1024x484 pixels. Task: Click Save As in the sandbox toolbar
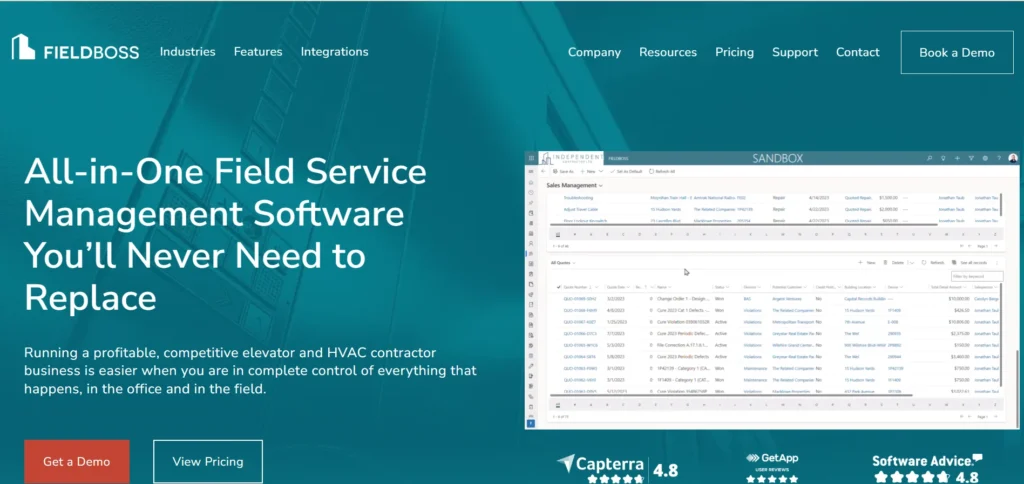(563, 171)
